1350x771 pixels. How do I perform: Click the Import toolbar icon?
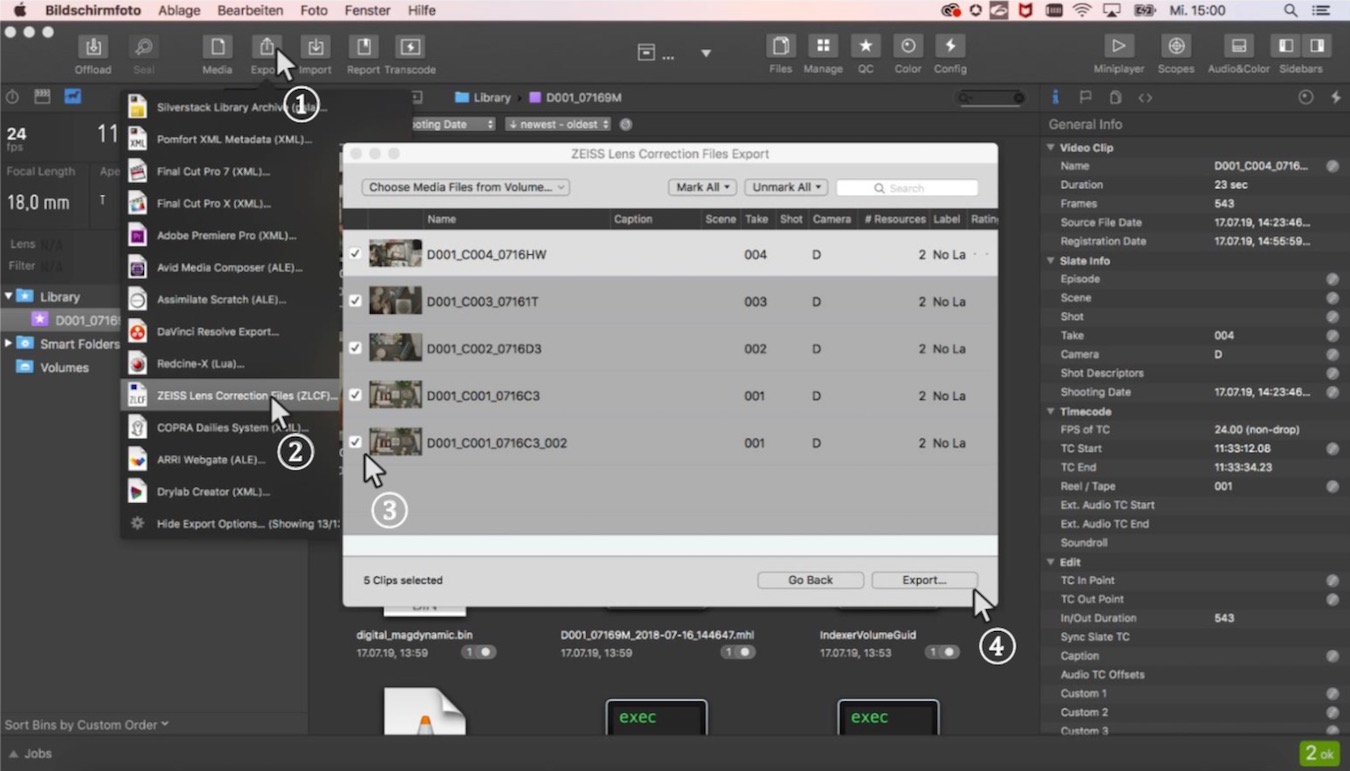pyautogui.click(x=315, y=47)
